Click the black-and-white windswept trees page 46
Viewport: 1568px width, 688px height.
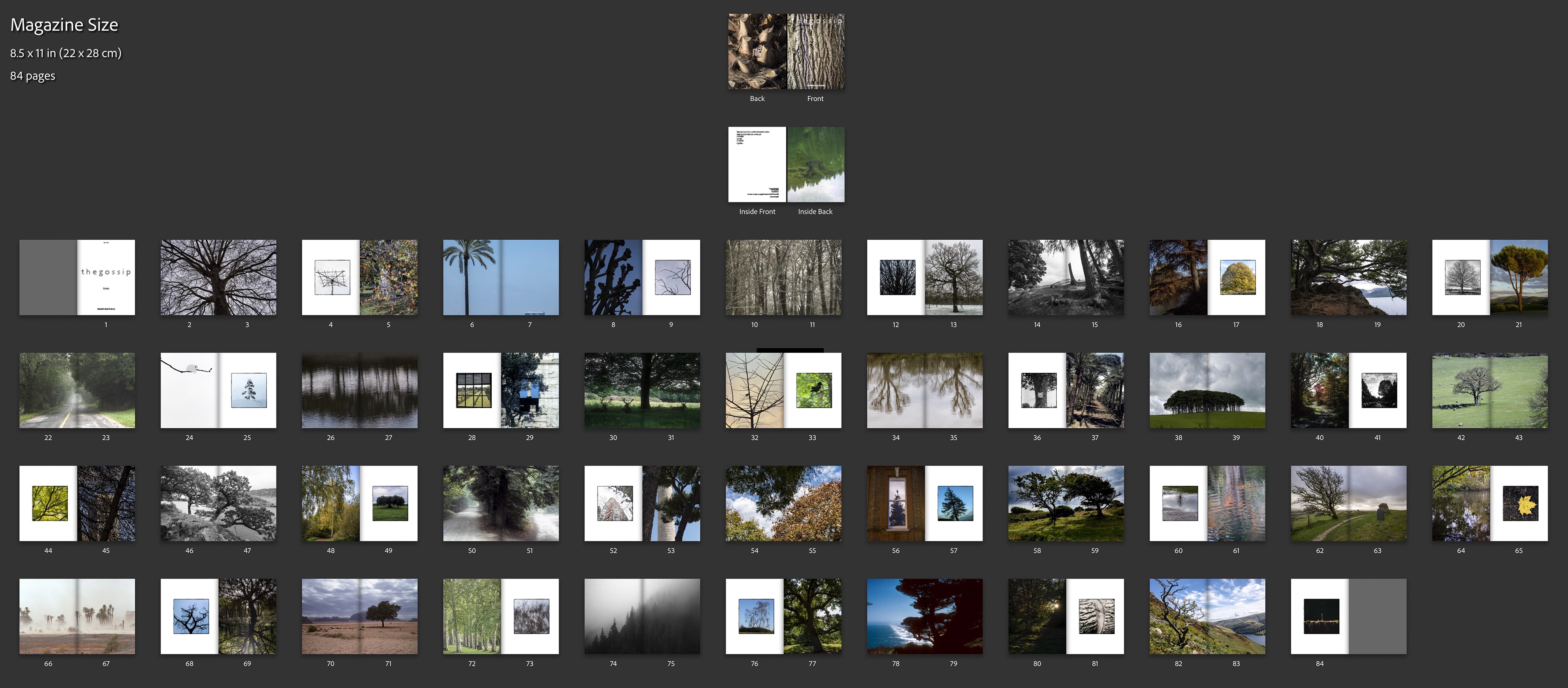point(189,503)
